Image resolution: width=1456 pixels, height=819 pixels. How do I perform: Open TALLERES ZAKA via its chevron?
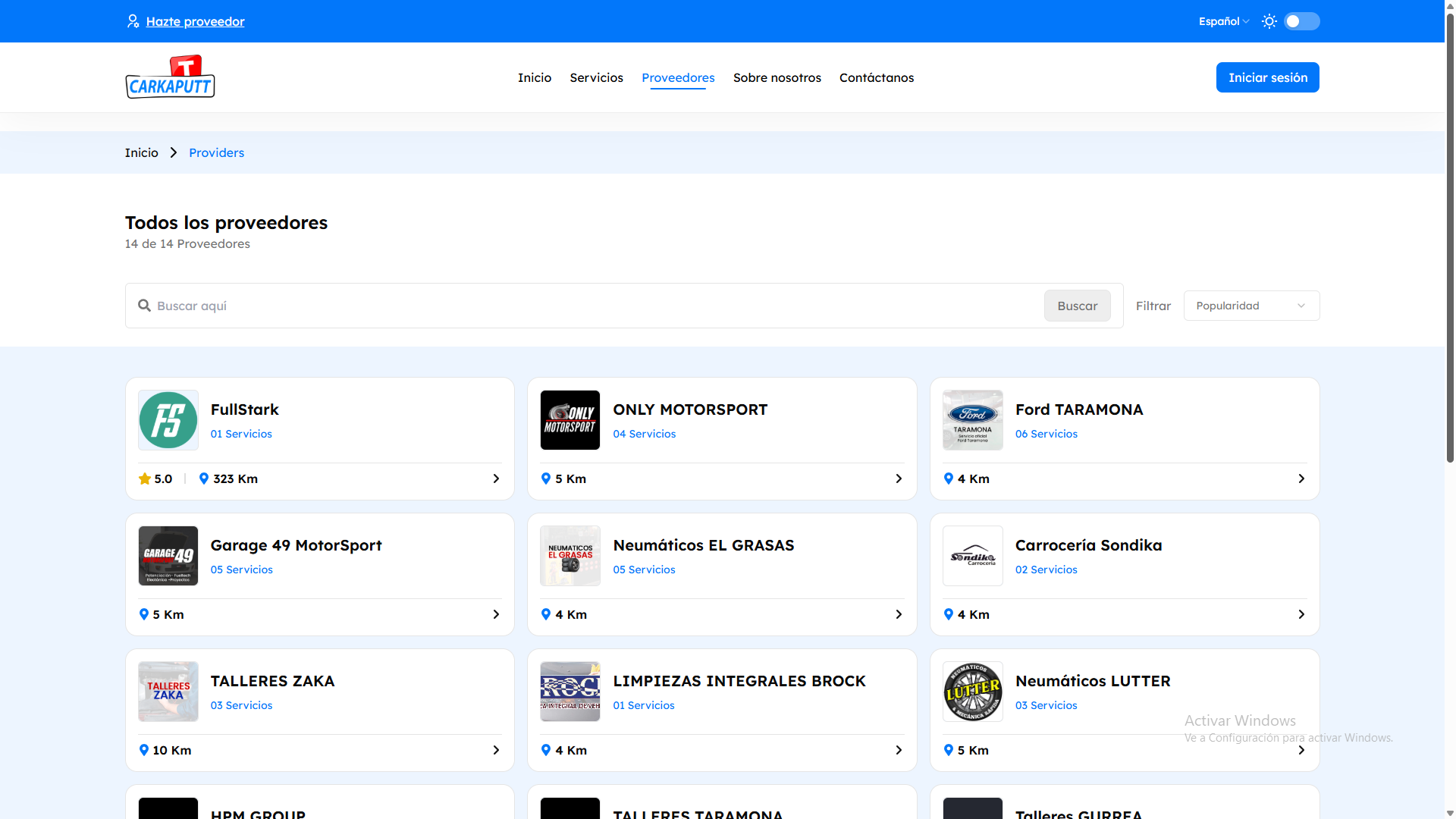coord(496,750)
